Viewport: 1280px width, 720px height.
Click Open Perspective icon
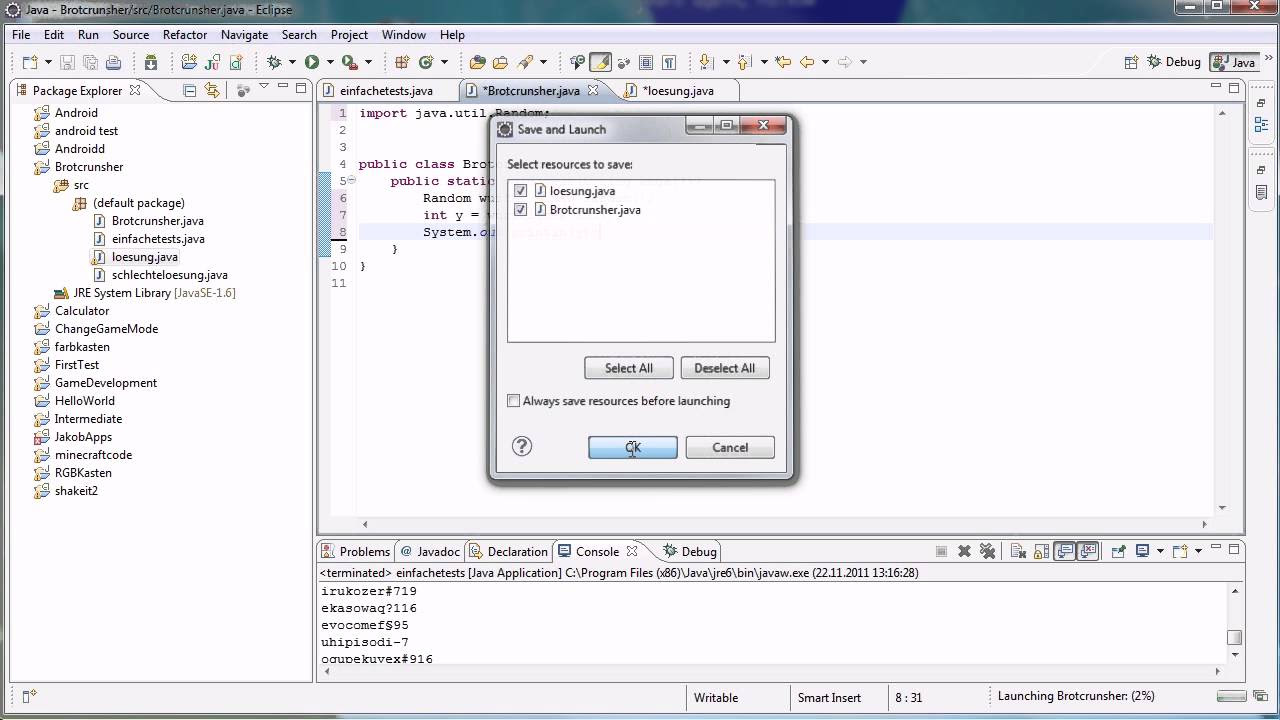(1131, 62)
